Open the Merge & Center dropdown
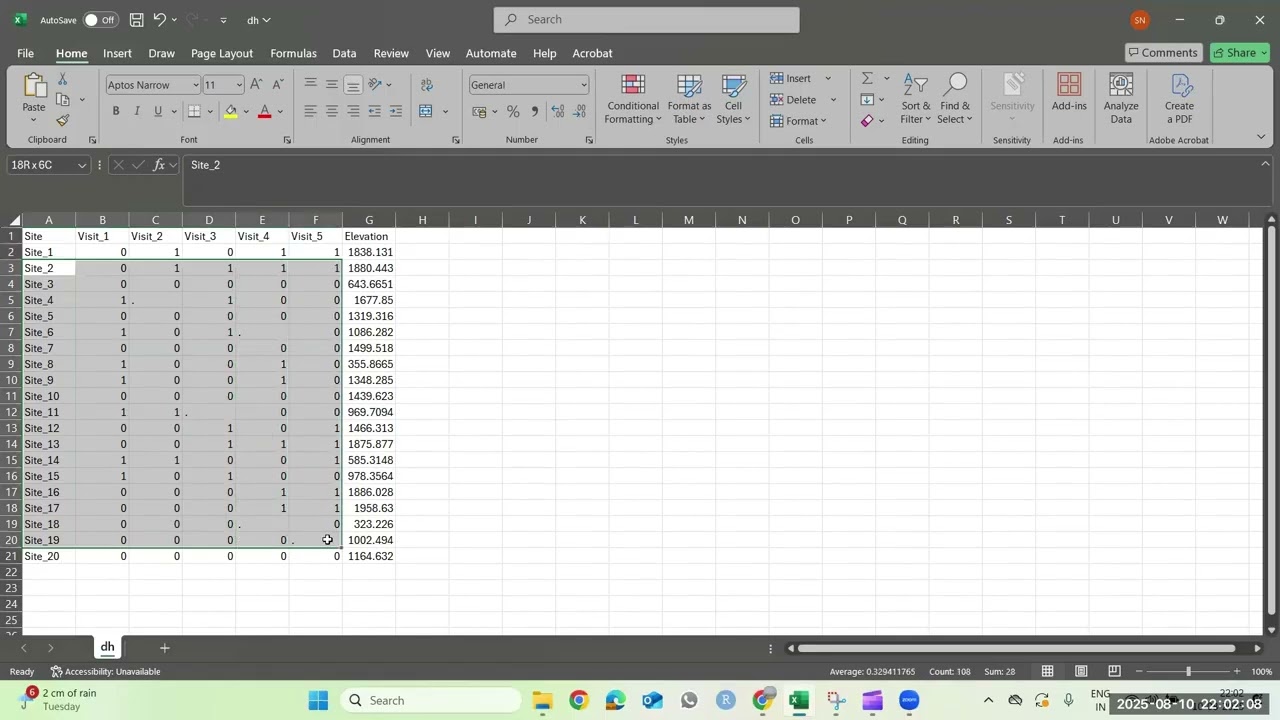This screenshot has width=1280, height=720. (445, 111)
